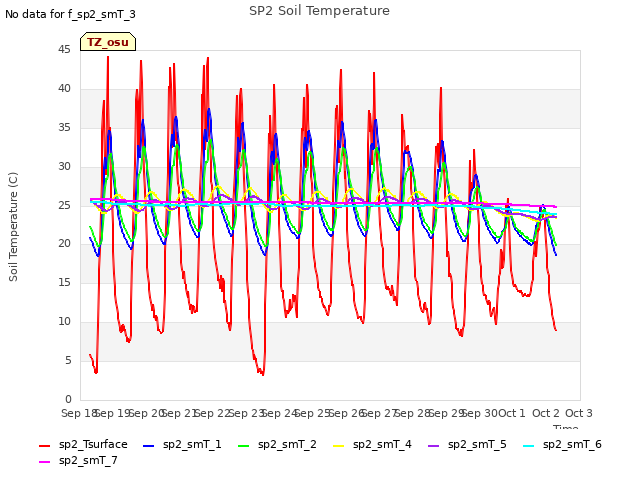640x480 pixels.
Task: Click the SP2 Soil Temperature chart title
Action: (319, 11)
